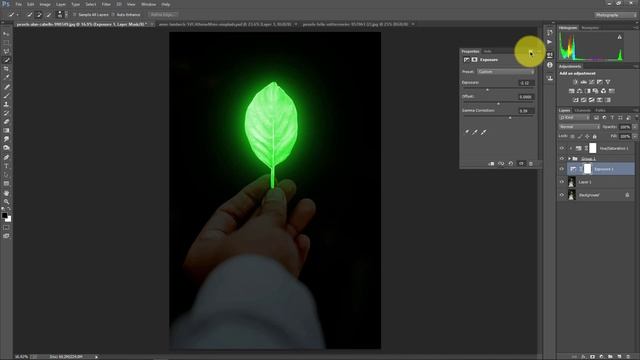Screen dimensions: 640x360
Task: Click the Refine Edge button
Action: tap(162, 15)
